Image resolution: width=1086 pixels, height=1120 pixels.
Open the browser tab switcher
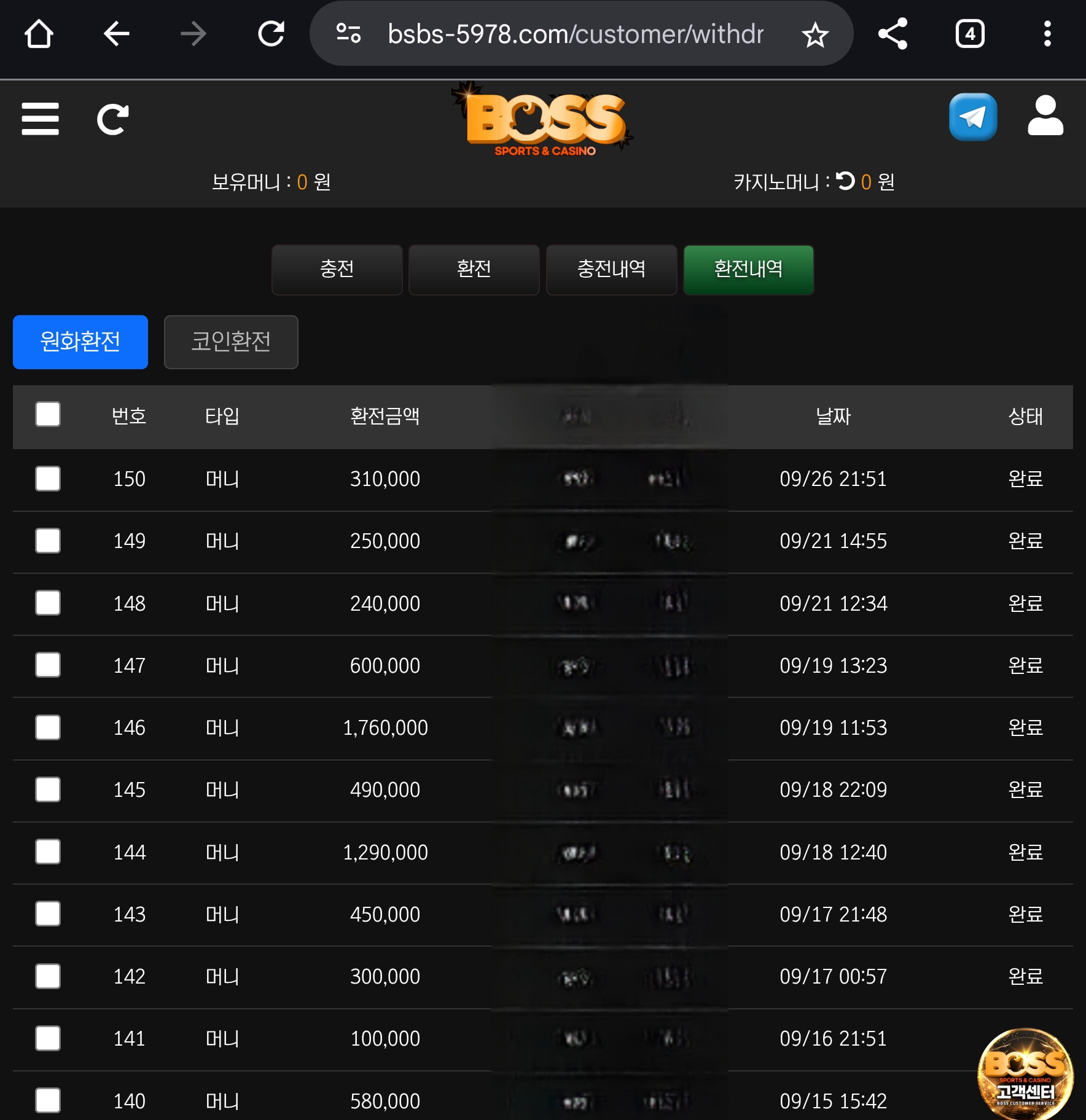point(970,34)
